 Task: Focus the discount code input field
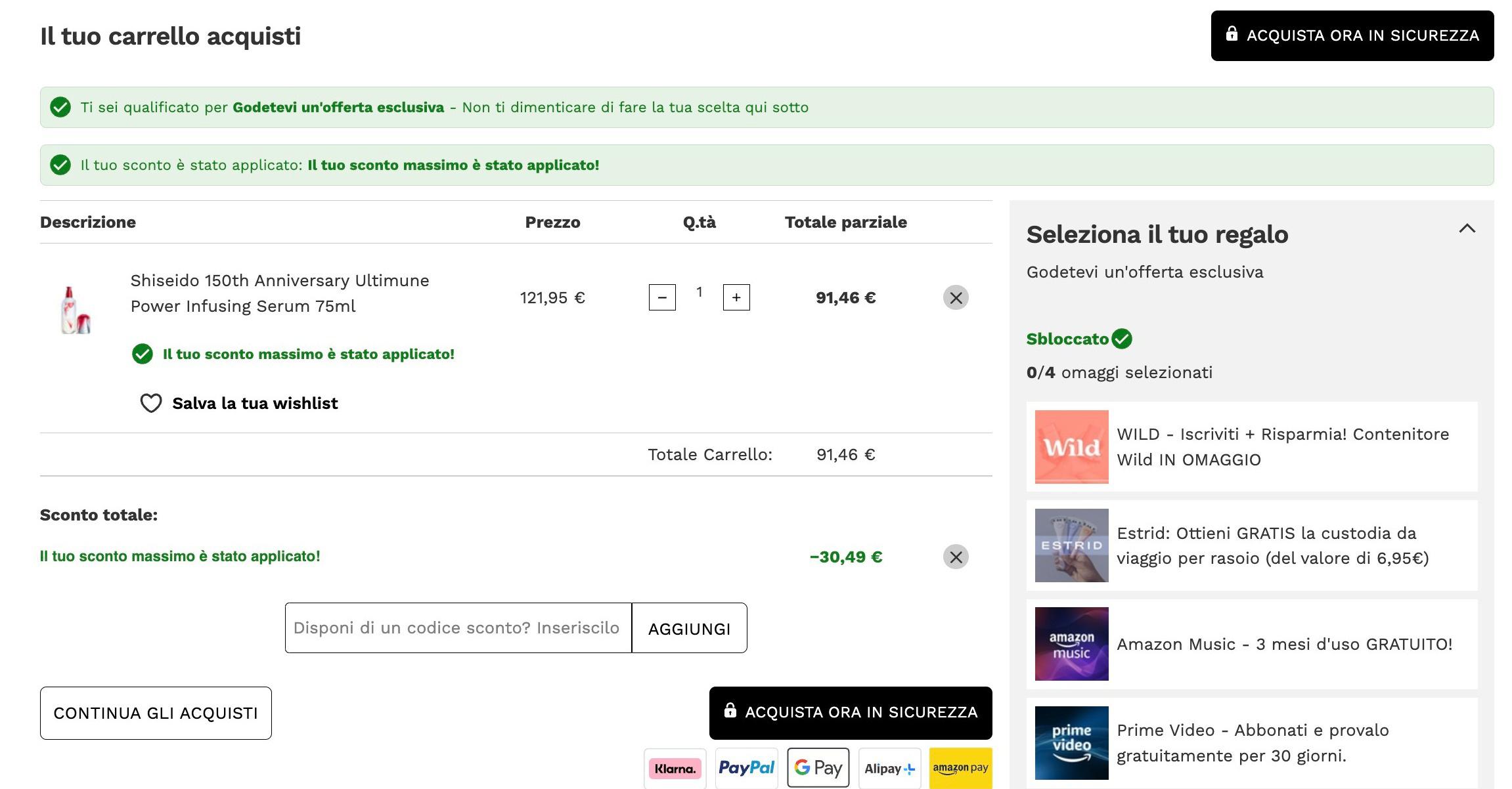tap(458, 628)
